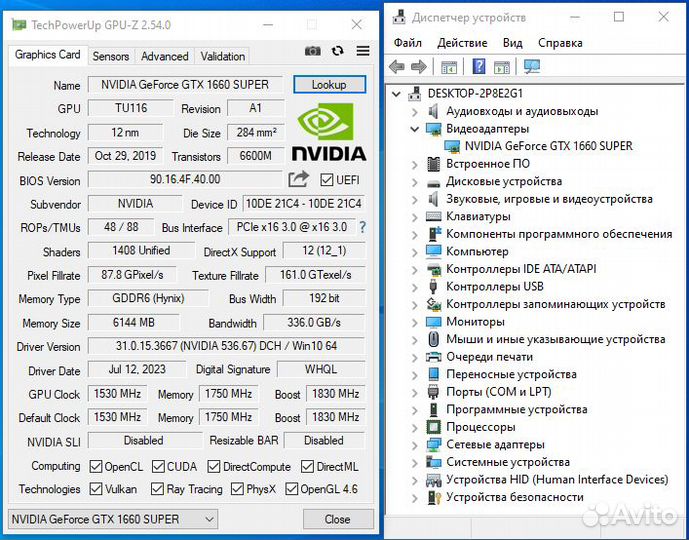Click the Forward arrow in Device Manager toolbar

[x=419, y=67]
